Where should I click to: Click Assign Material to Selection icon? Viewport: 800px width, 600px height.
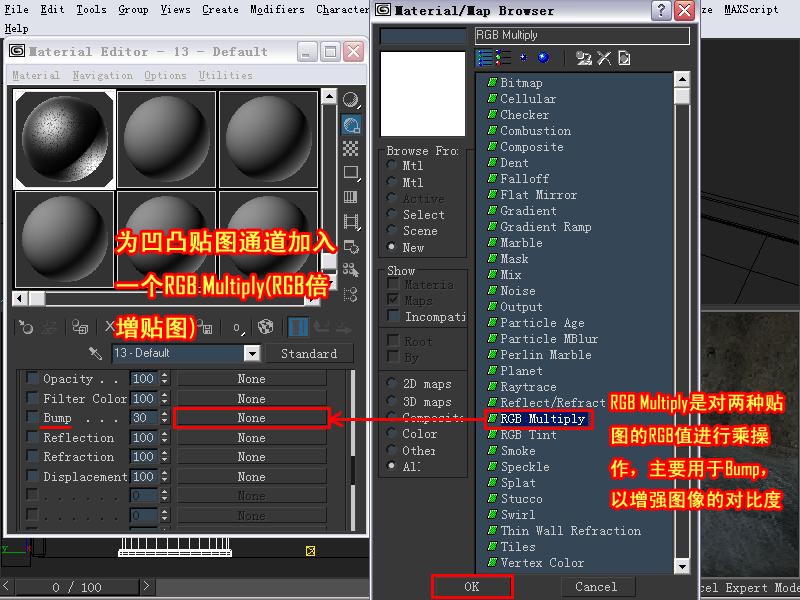point(80,327)
